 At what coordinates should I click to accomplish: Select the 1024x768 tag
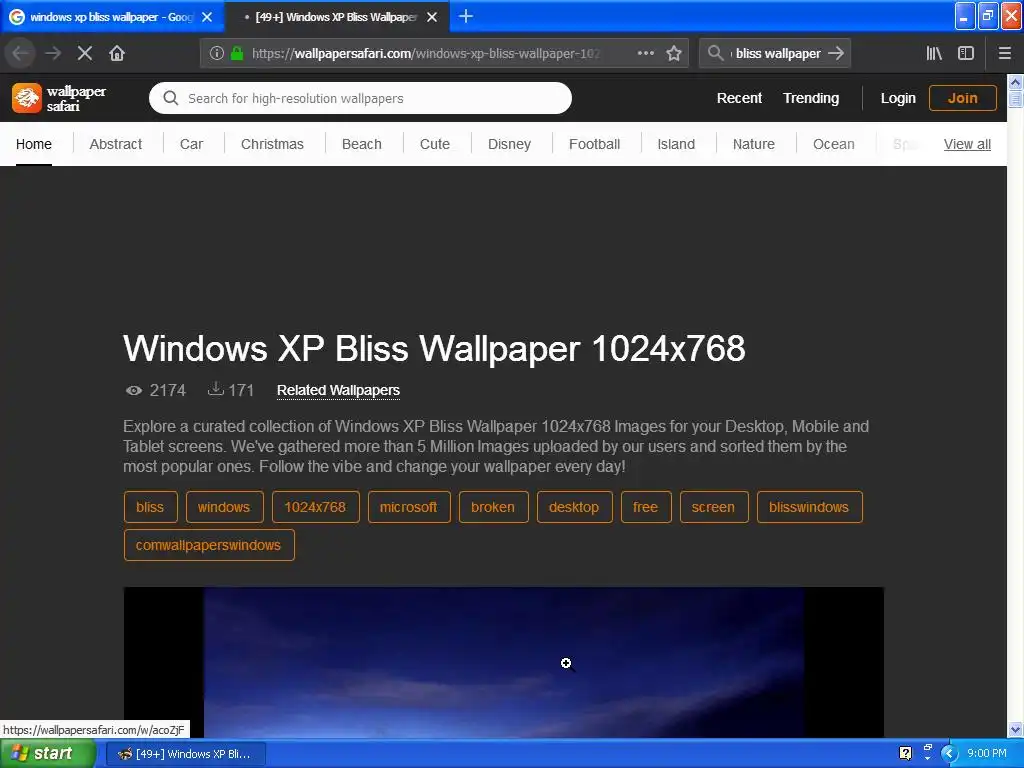coord(315,507)
